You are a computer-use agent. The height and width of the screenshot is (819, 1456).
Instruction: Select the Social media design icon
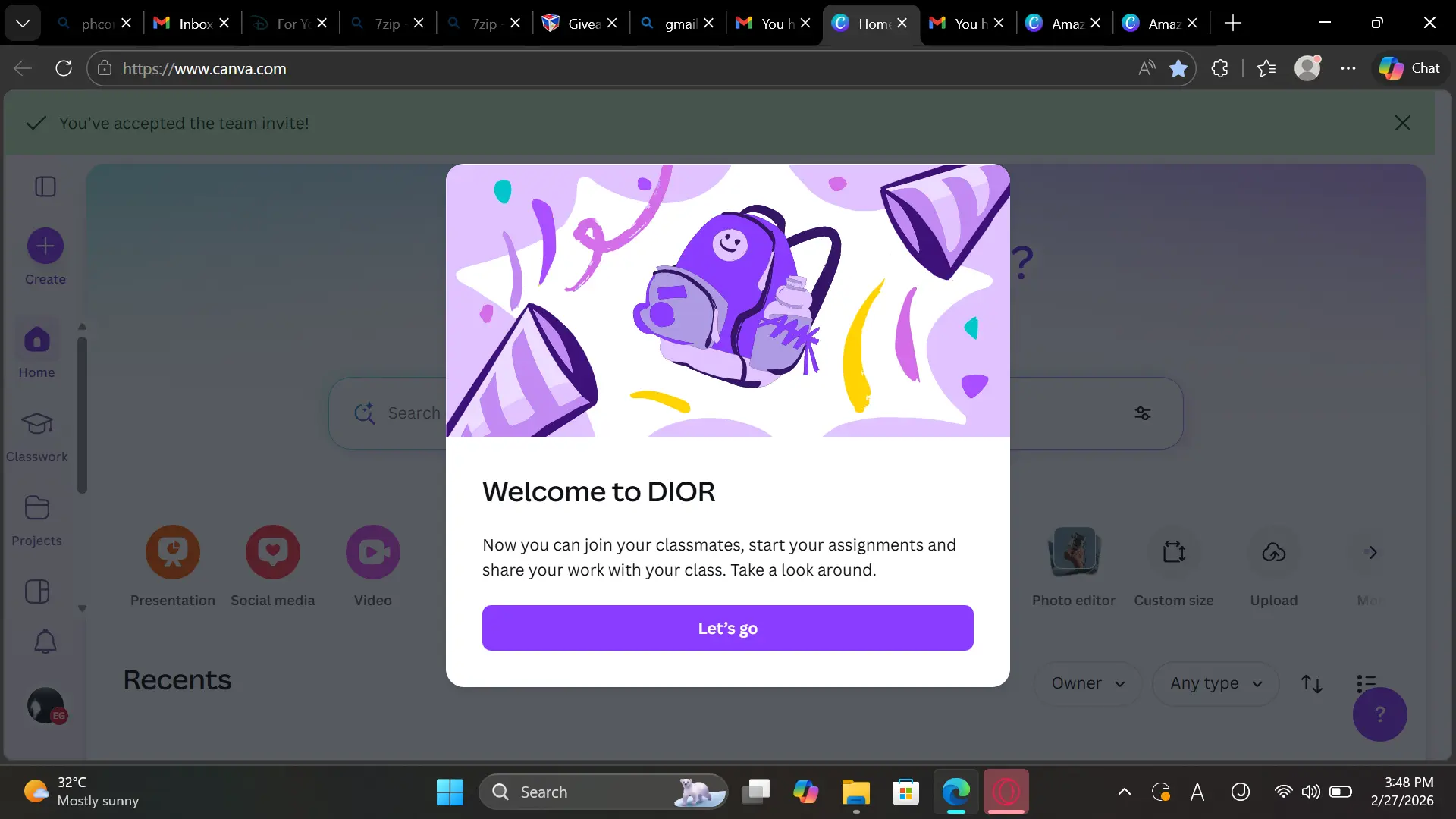[x=273, y=552]
